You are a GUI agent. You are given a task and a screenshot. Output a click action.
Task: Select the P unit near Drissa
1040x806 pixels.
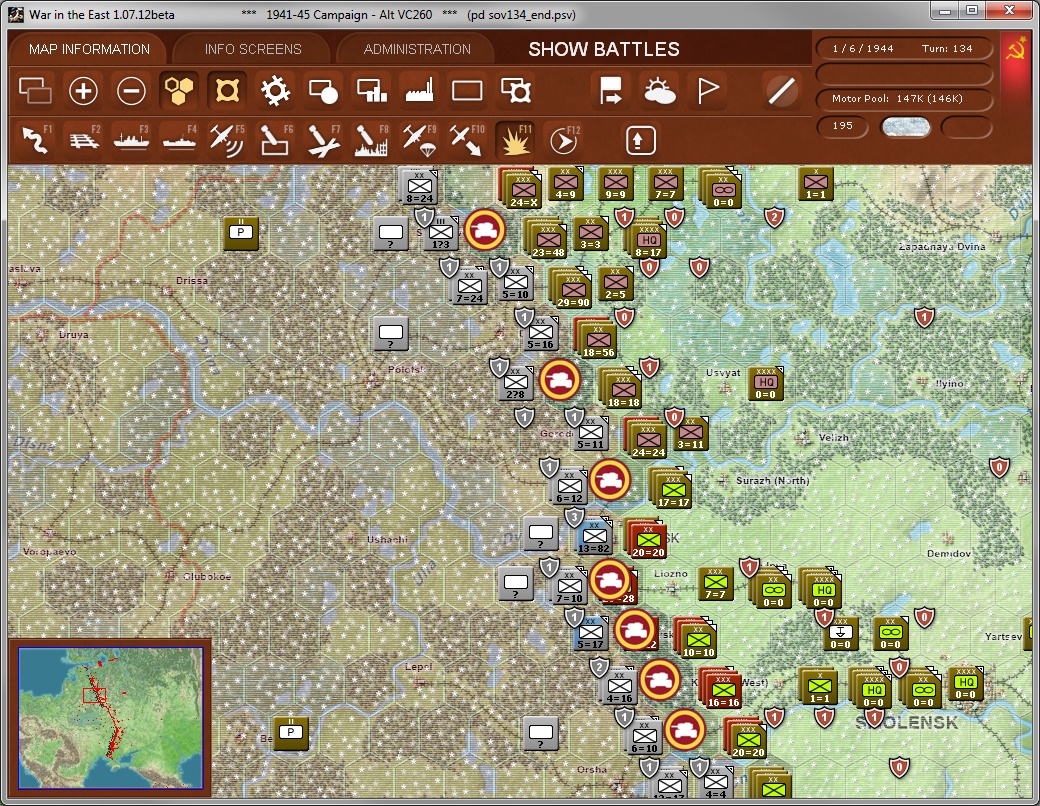(241, 233)
